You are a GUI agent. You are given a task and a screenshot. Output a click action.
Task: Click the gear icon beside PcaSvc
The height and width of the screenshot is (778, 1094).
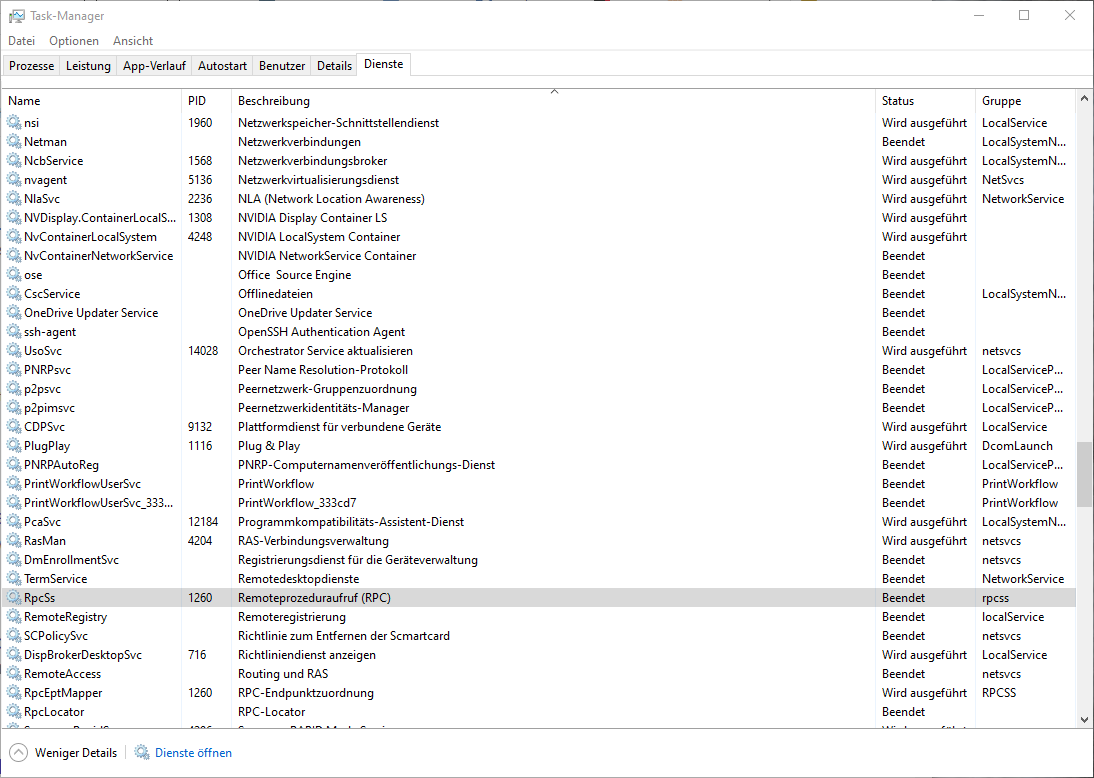pyautogui.click(x=14, y=521)
